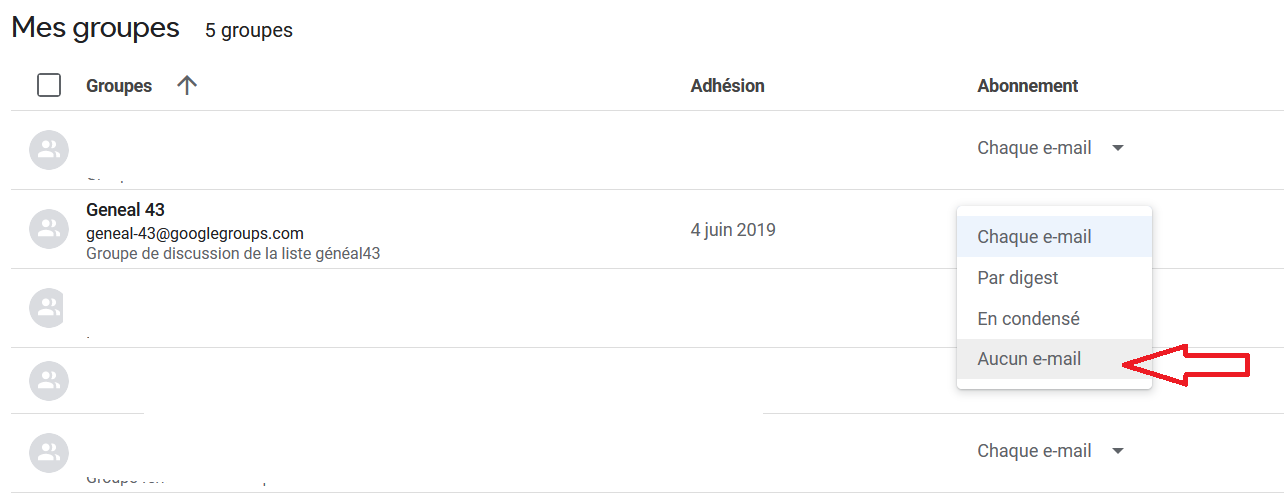Viewport: 1284px width, 493px height.
Task: Select the Aucun e-mail option
Action: pos(1029,359)
